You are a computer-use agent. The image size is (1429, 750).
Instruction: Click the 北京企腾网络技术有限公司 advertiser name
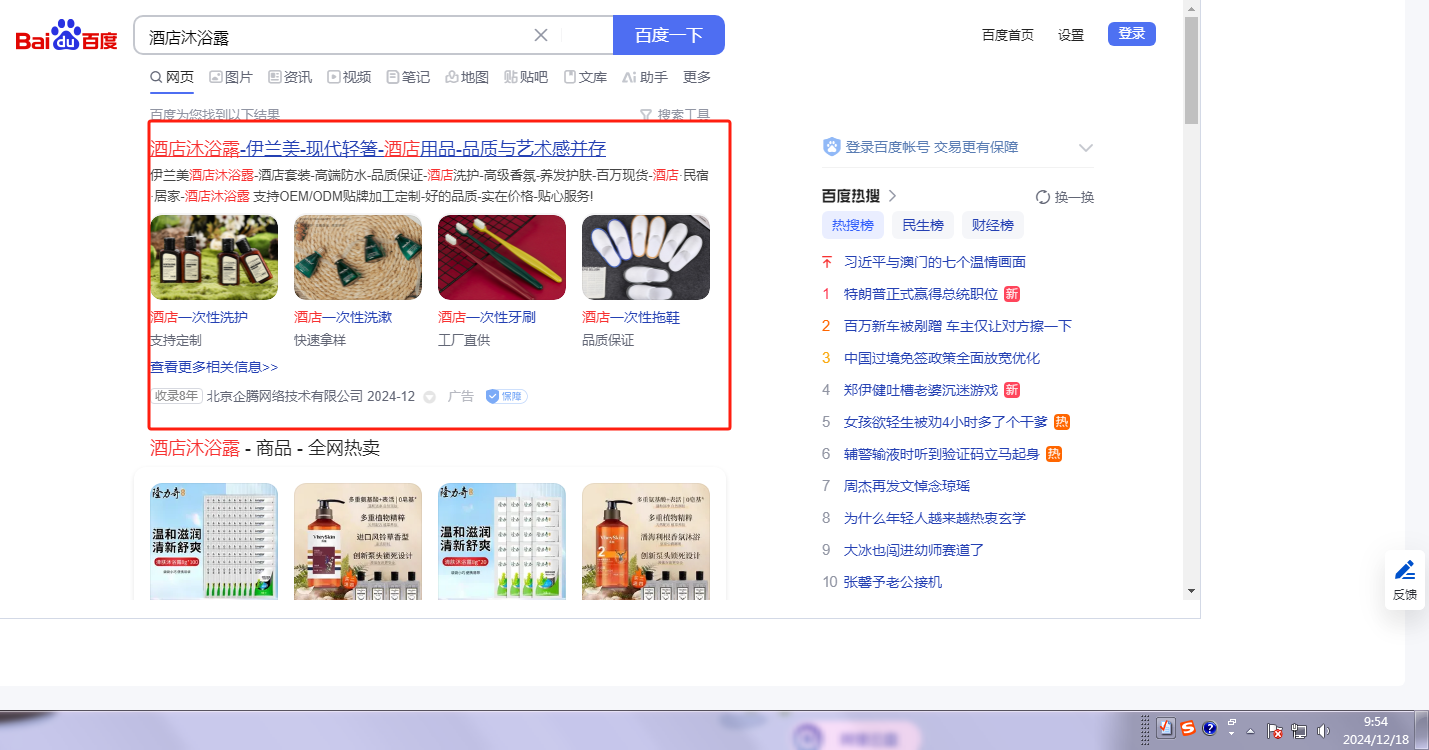coord(285,396)
